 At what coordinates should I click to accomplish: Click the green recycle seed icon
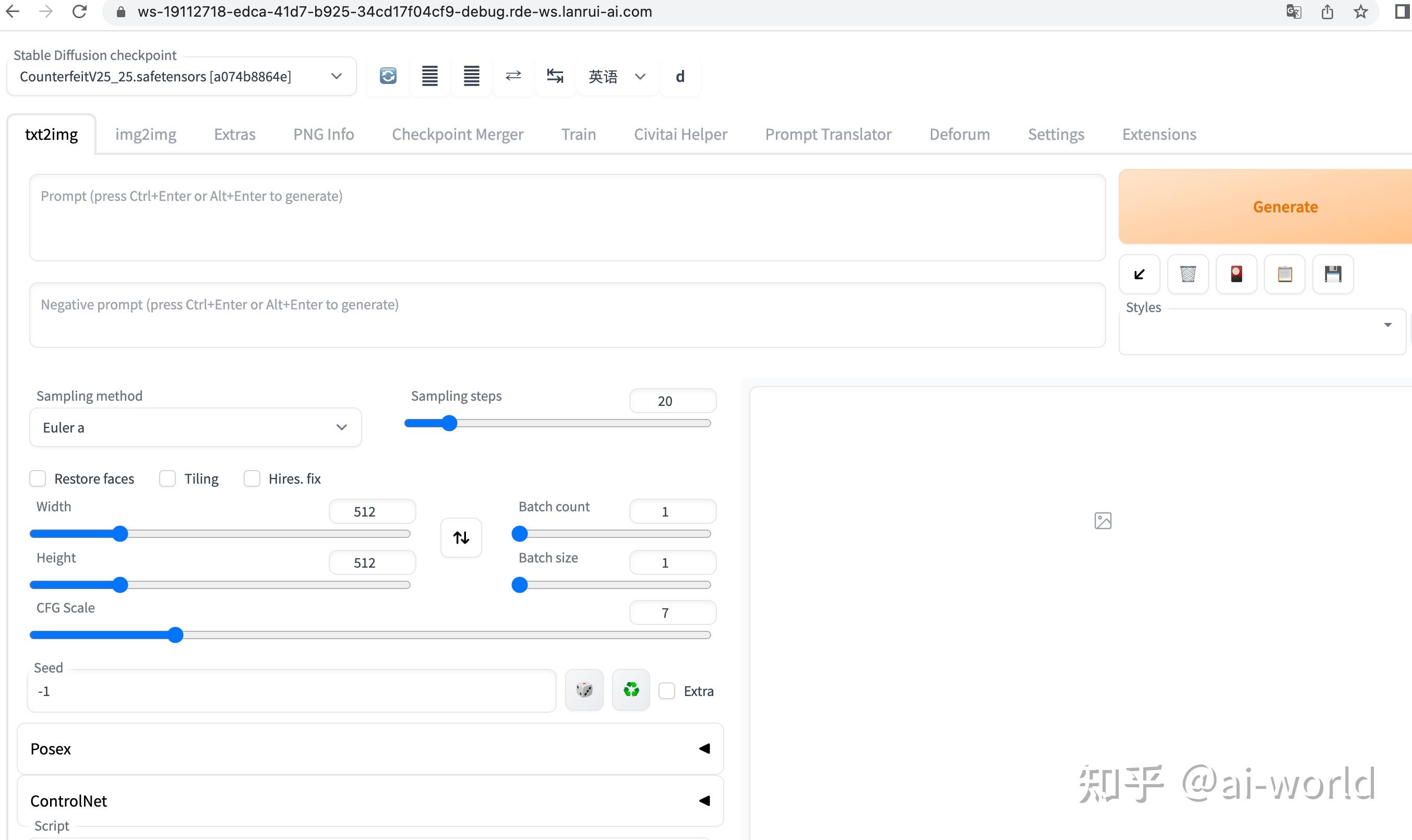pos(630,690)
